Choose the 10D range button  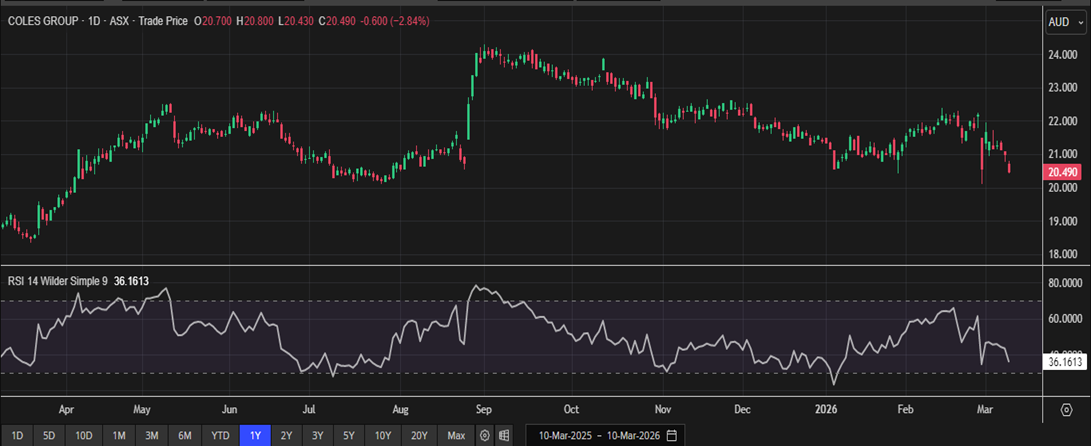point(84,436)
